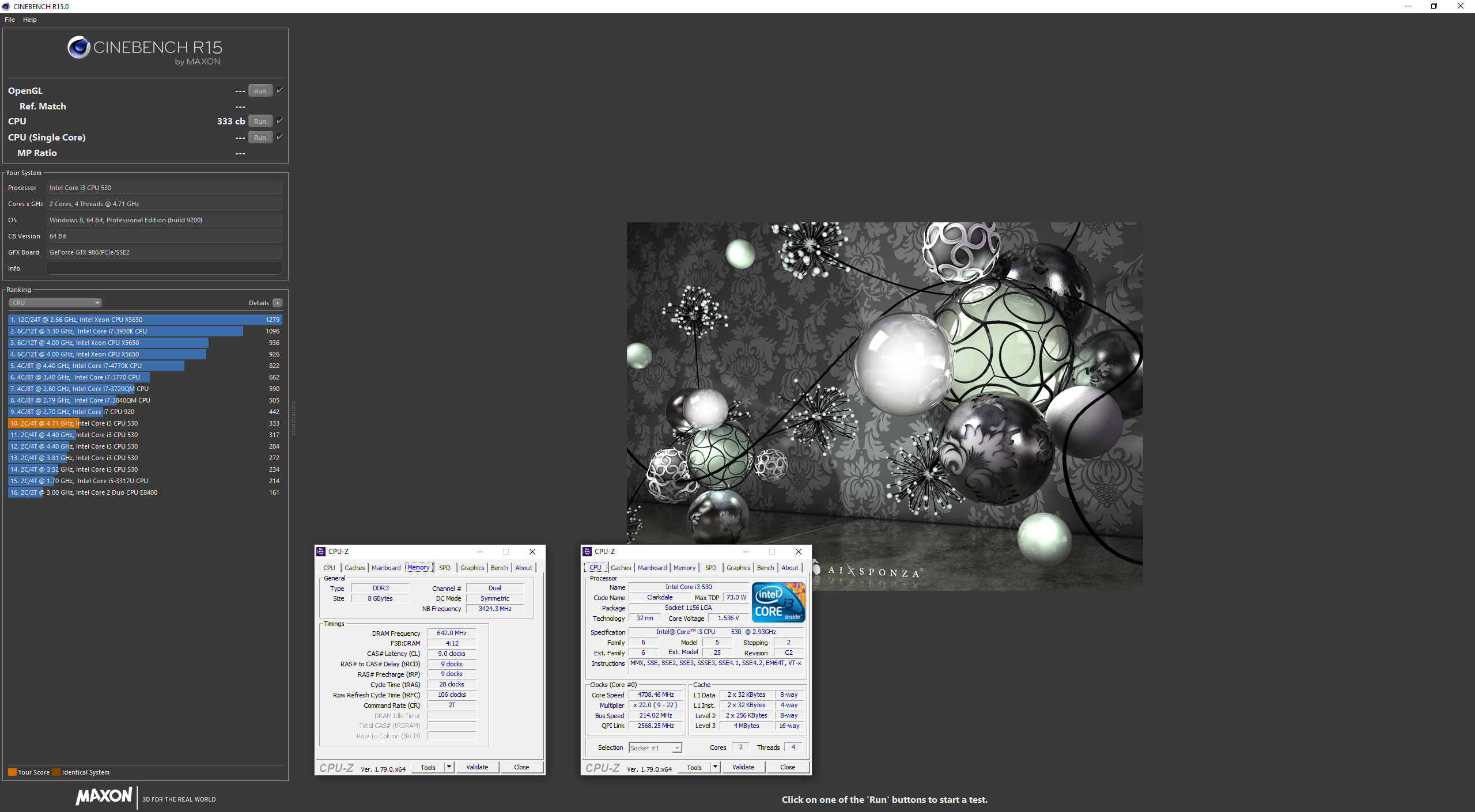Toggle the OpenGL test checkbox
The height and width of the screenshot is (812, 1475).
pos(279,90)
